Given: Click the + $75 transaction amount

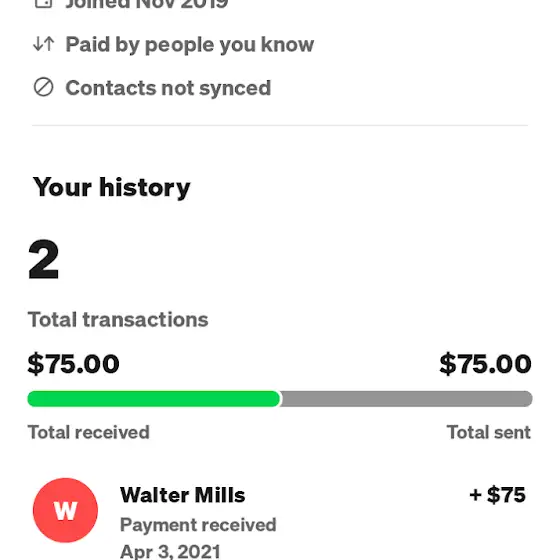Looking at the screenshot, I should (498, 495).
